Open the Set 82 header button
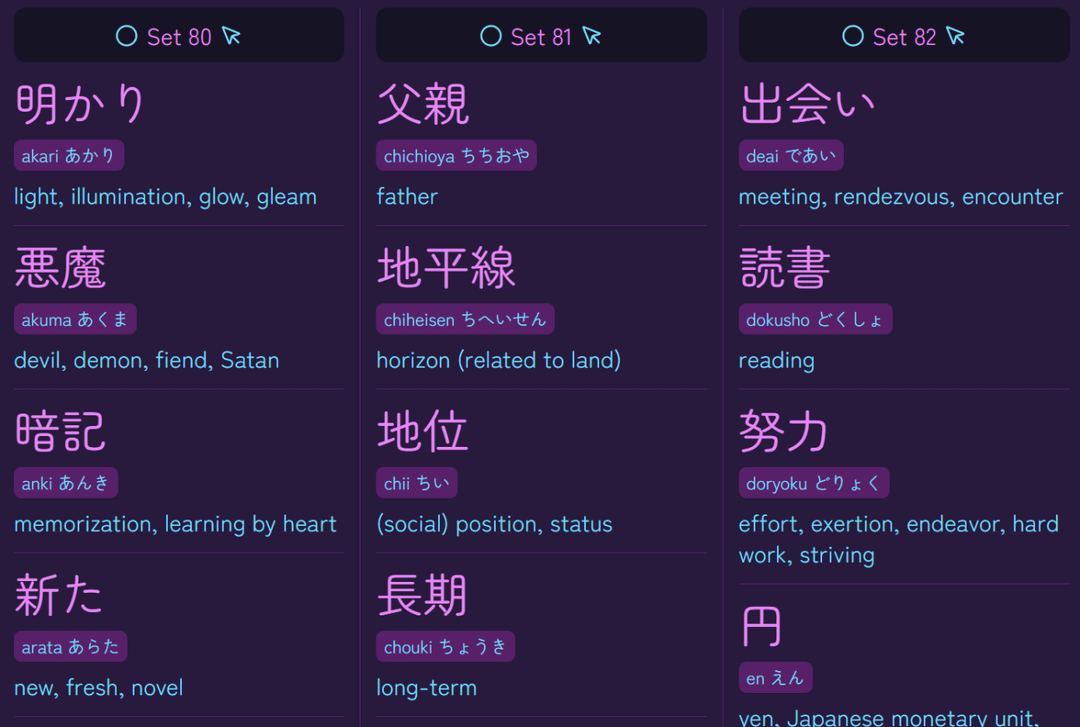Viewport: 1080px width, 727px height. [x=904, y=35]
